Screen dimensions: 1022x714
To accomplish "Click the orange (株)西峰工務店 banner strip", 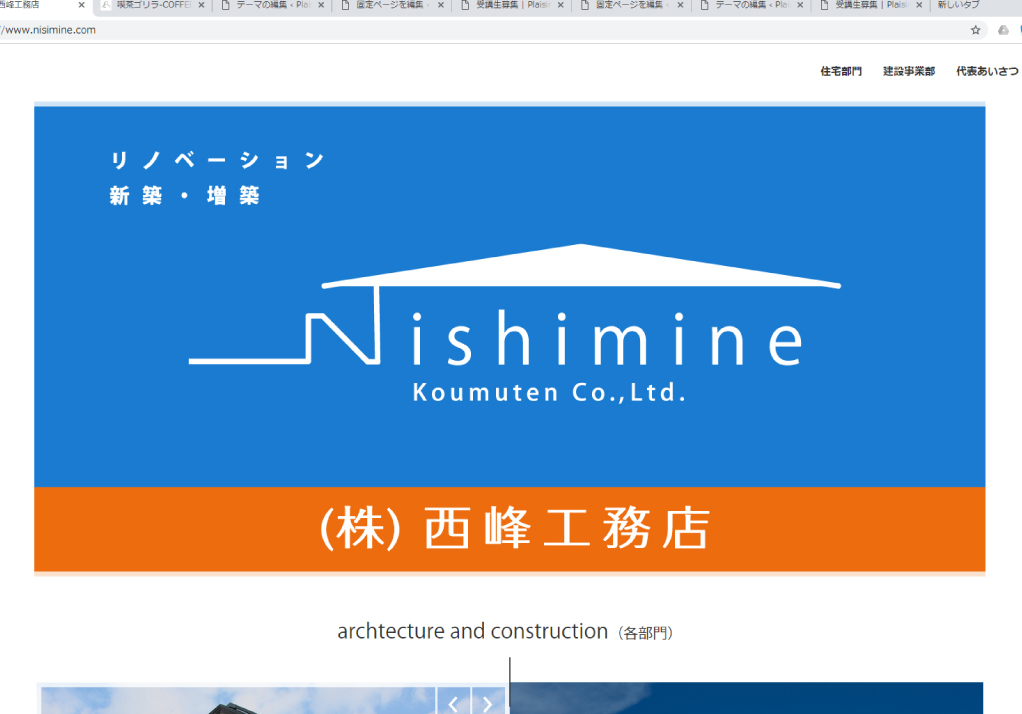I will (x=510, y=529).
